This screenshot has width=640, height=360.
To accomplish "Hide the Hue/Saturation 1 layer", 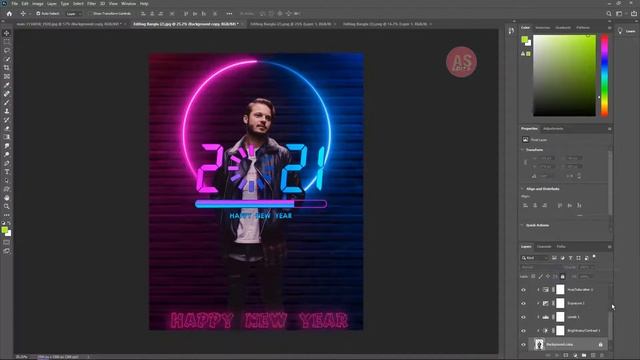I will point(524,290).
